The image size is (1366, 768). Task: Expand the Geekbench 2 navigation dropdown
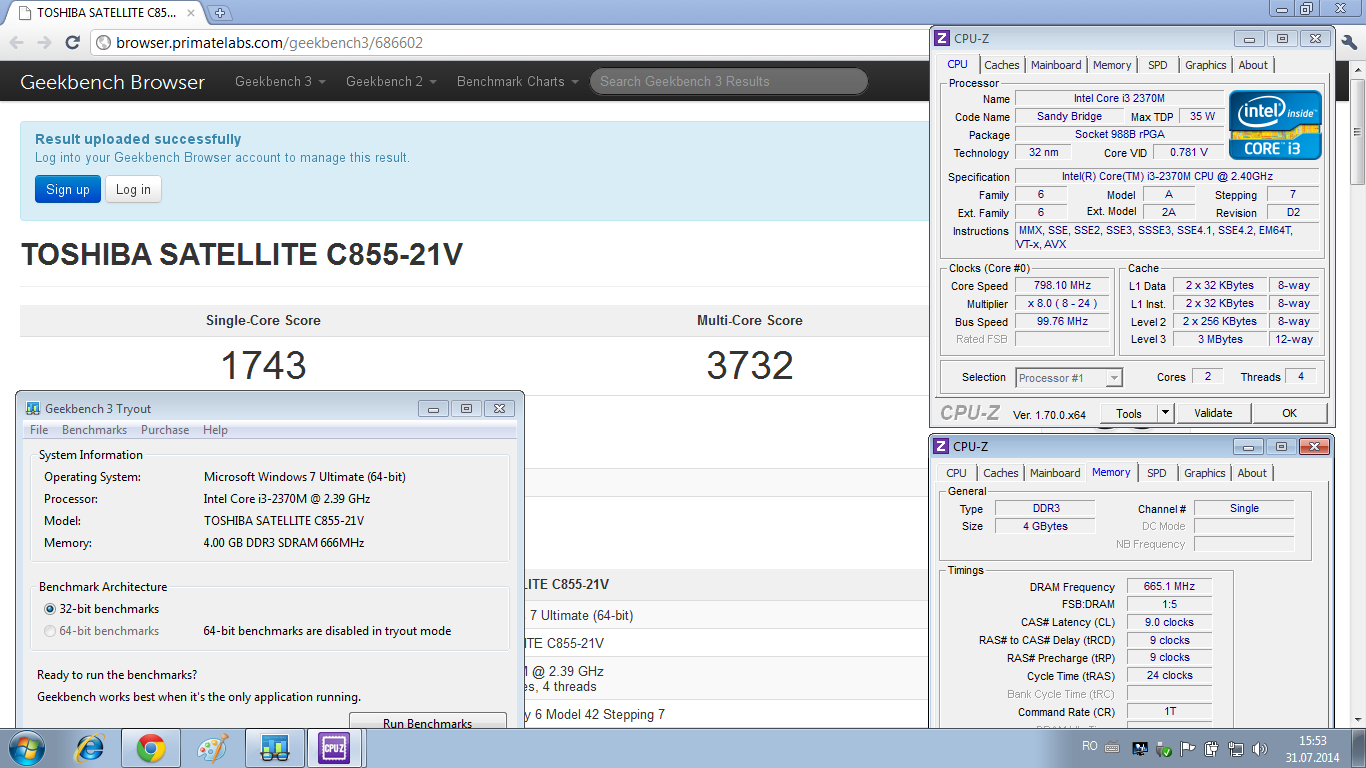pyautogui.click(x=391, y=82)
